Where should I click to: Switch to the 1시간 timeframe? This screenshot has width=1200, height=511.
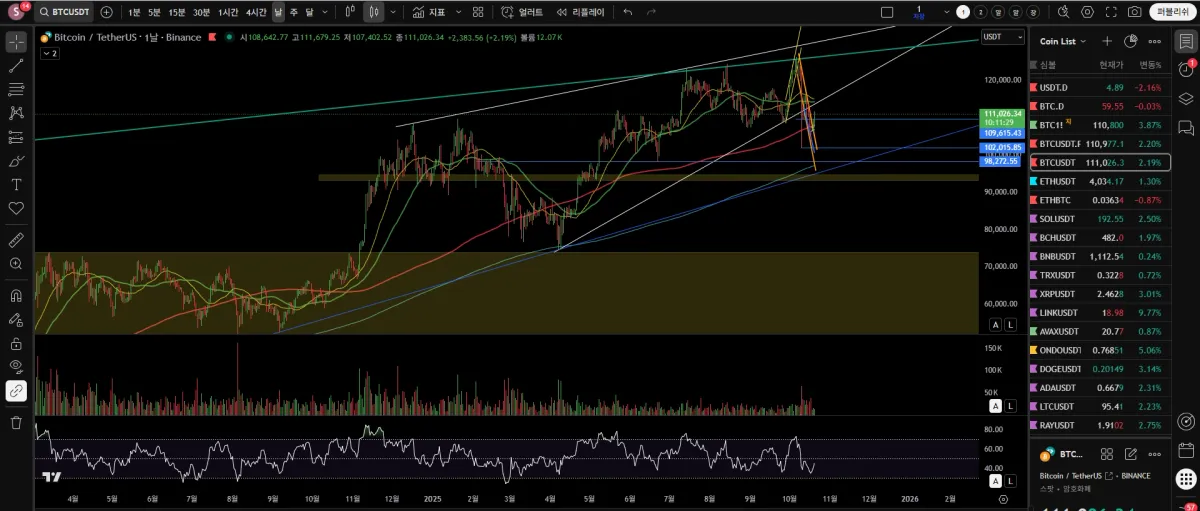[228, 12]
